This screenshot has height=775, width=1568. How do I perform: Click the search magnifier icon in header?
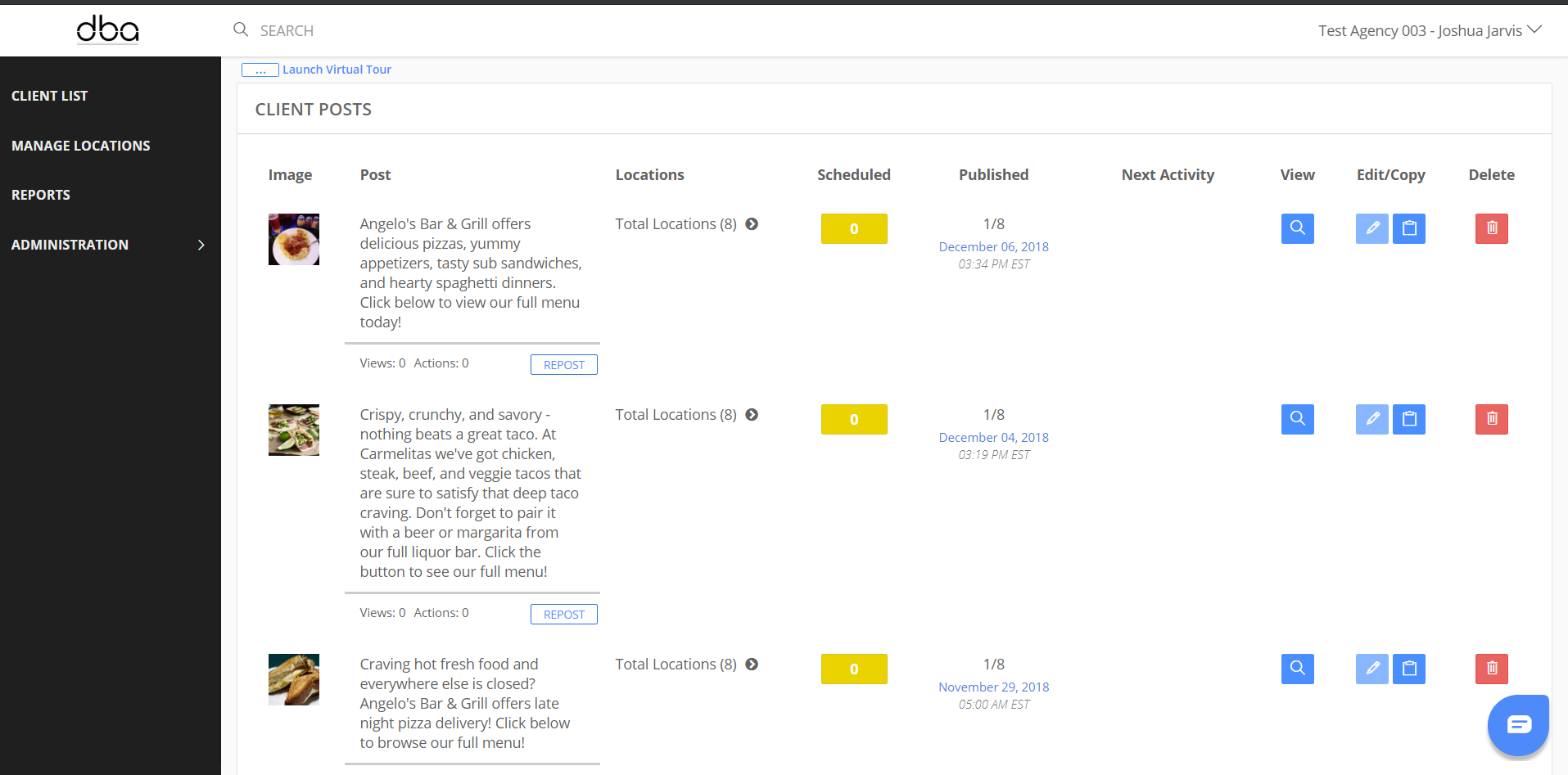coord(241,30)
